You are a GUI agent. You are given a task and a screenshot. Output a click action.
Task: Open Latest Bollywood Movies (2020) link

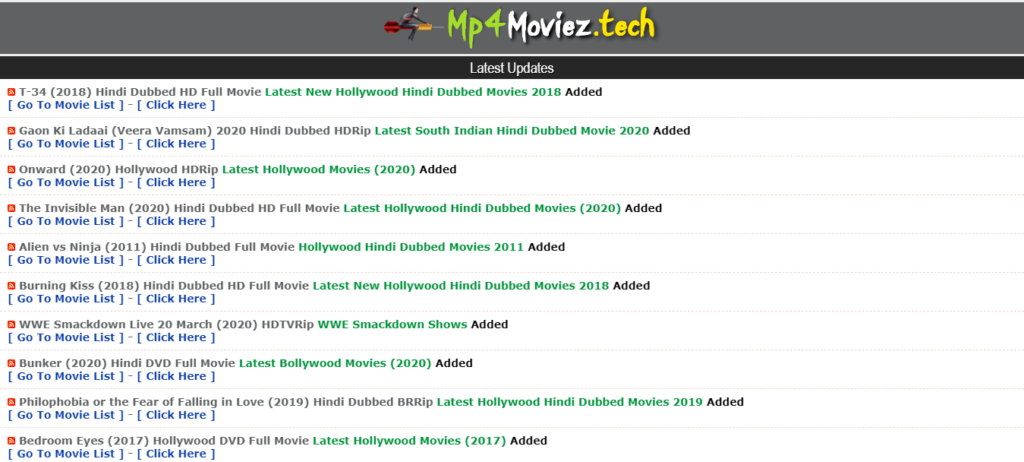point(335,363)
